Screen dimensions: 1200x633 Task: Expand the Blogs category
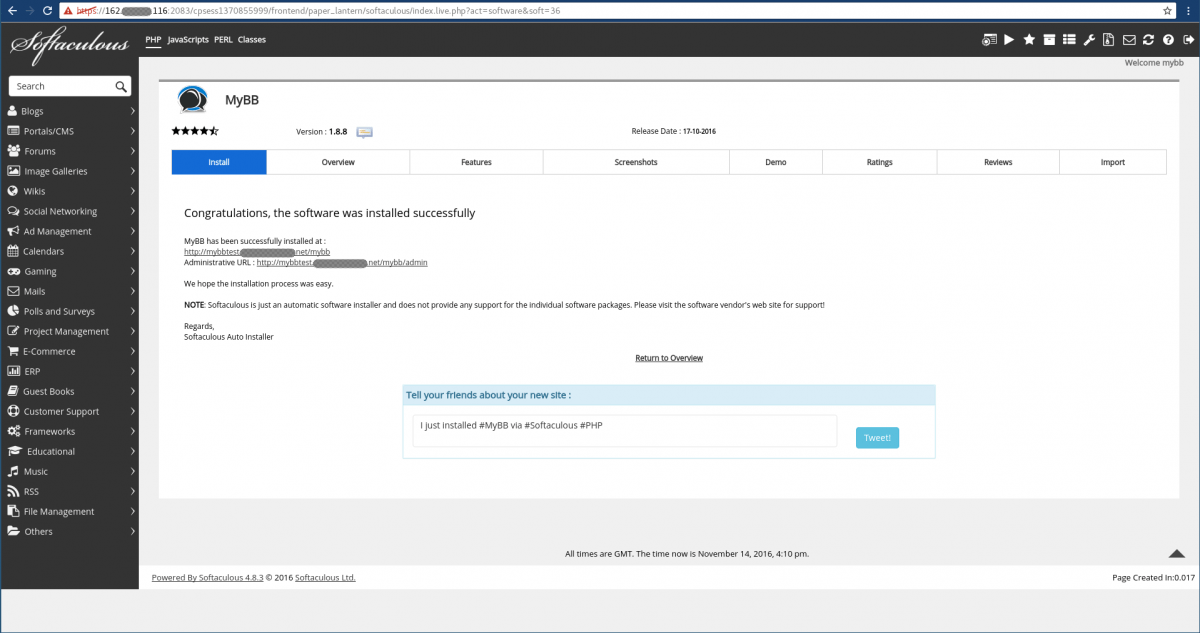click(x=33, y=111)
